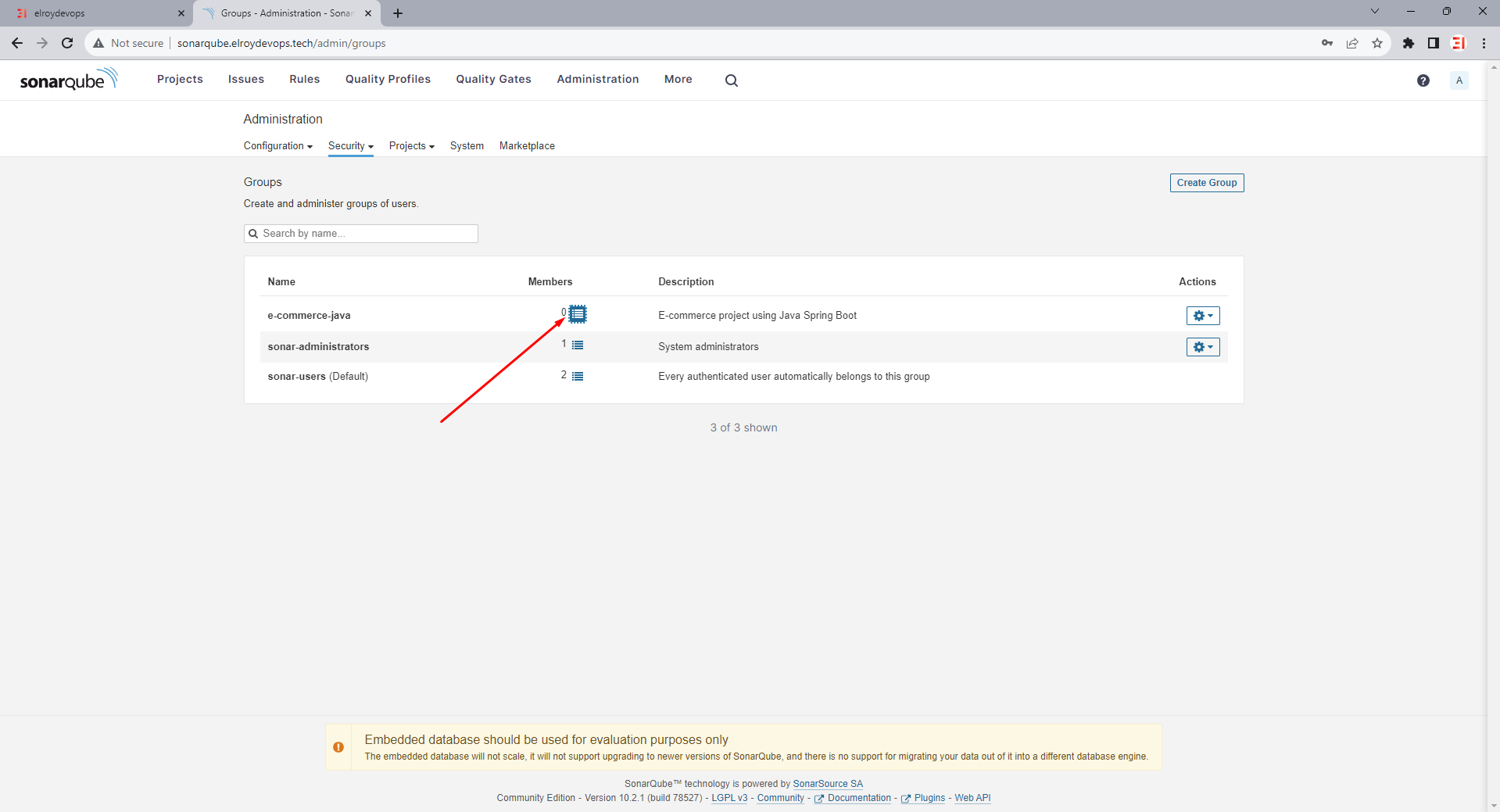Open members list for sonar-users group
Image resolution: width=1500 pixels, height=812 pixels.
[578, 376]
